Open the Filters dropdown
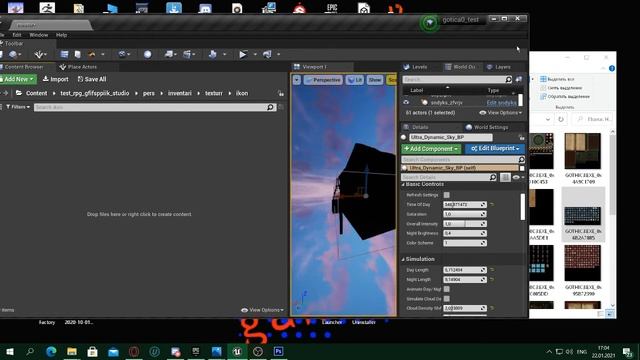The height and width of the screenshot is (360, 640). point(18,107)
